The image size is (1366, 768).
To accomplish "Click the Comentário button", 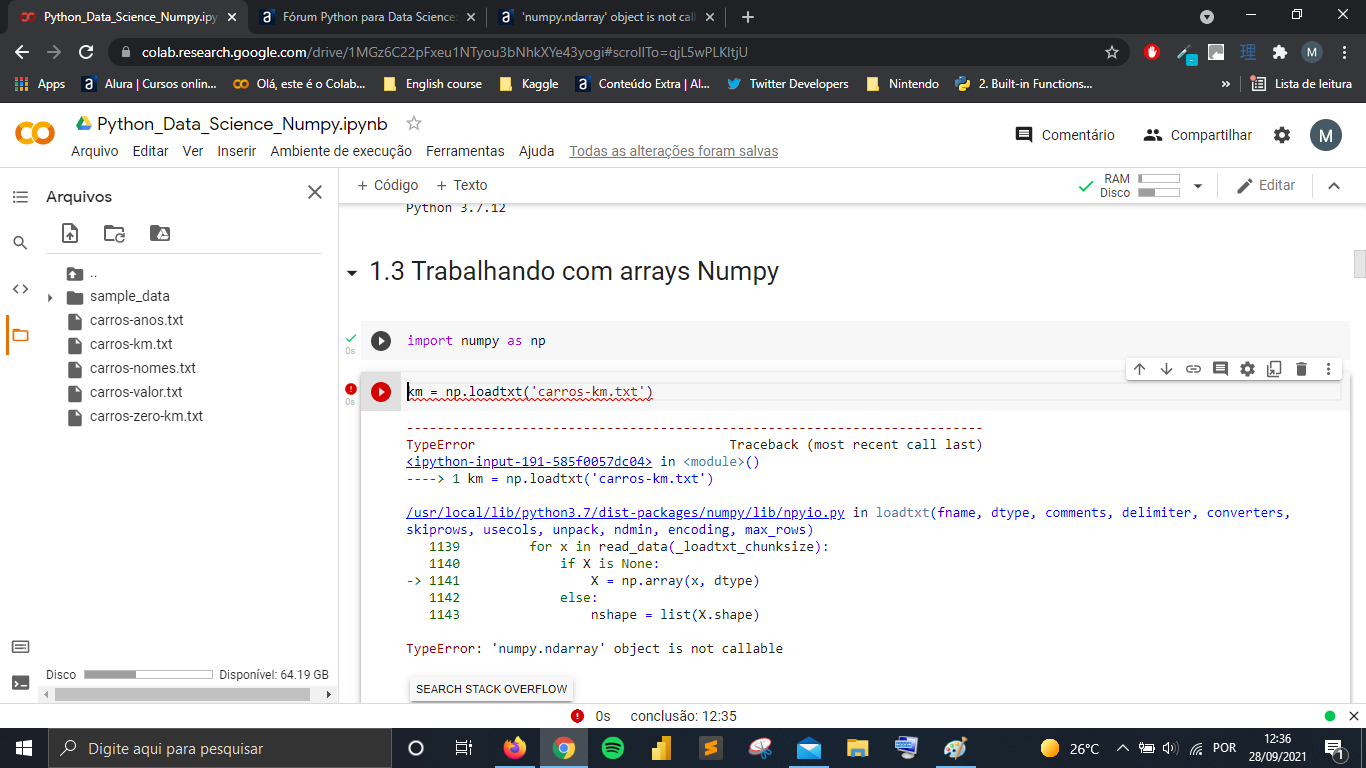I will [x=1065, y=135].
